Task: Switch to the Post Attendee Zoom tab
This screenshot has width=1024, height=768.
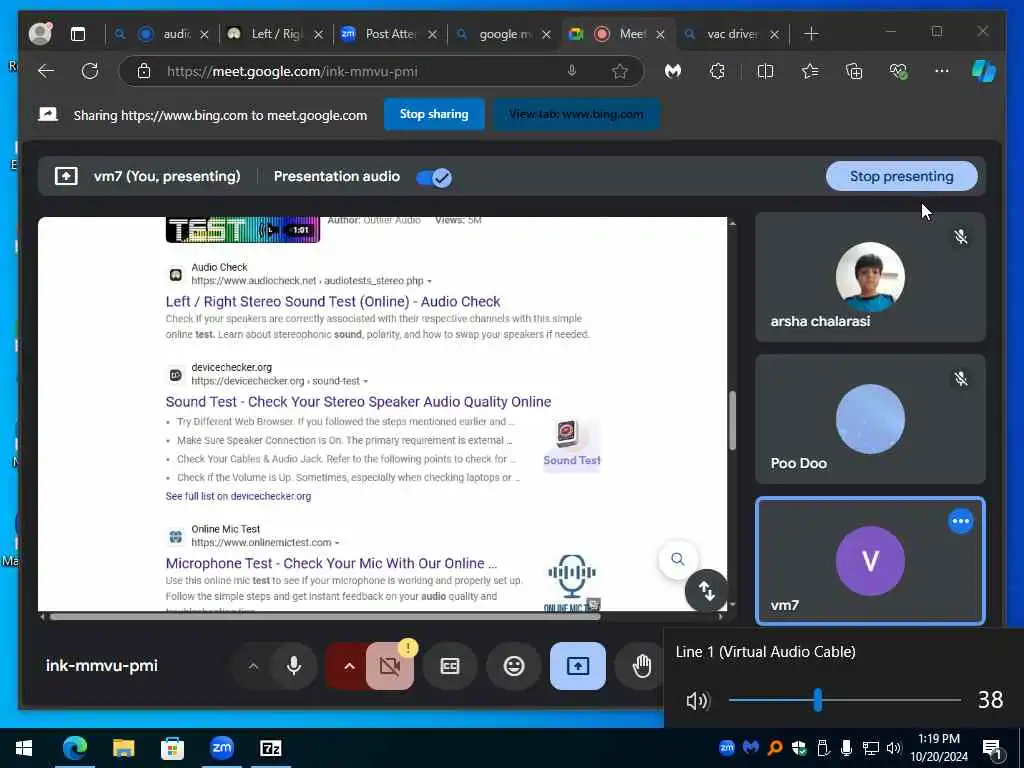Action: [390, 34]
